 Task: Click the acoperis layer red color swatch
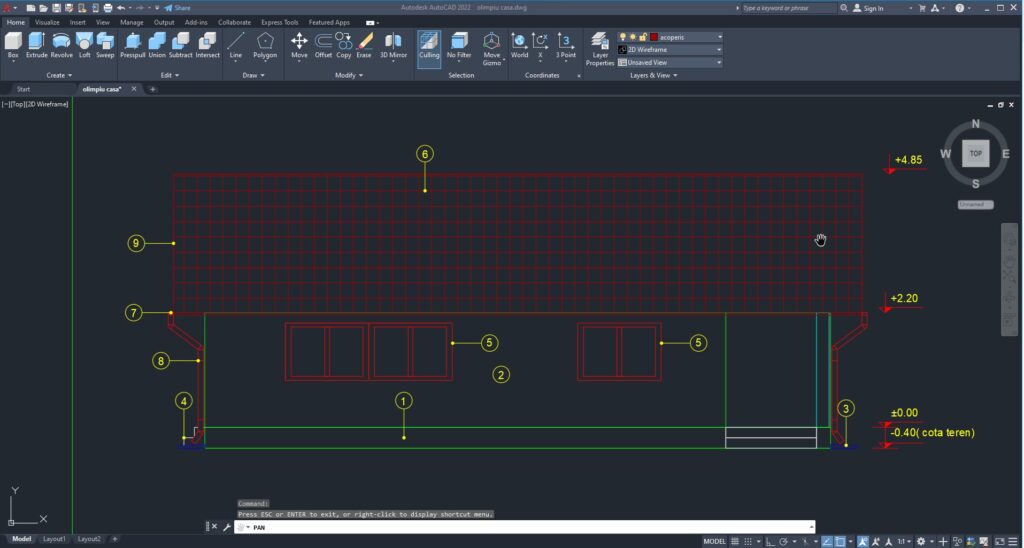[653, 37]
